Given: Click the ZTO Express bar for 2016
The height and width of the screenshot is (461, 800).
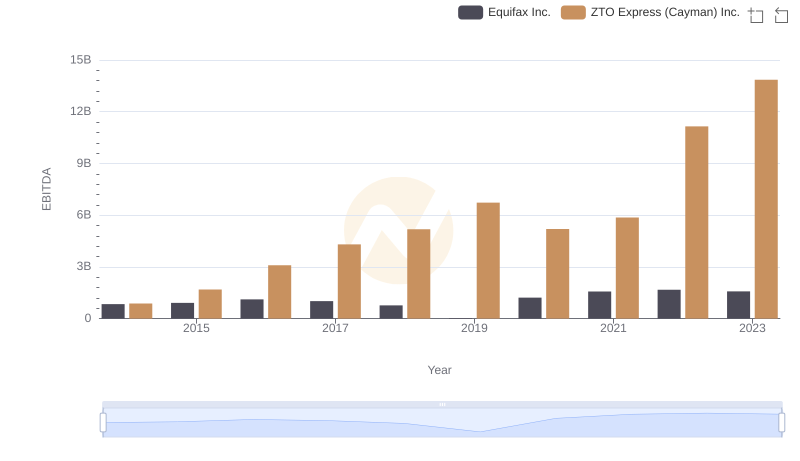Looking at the screenshot, I should click(x=280, y=292).
